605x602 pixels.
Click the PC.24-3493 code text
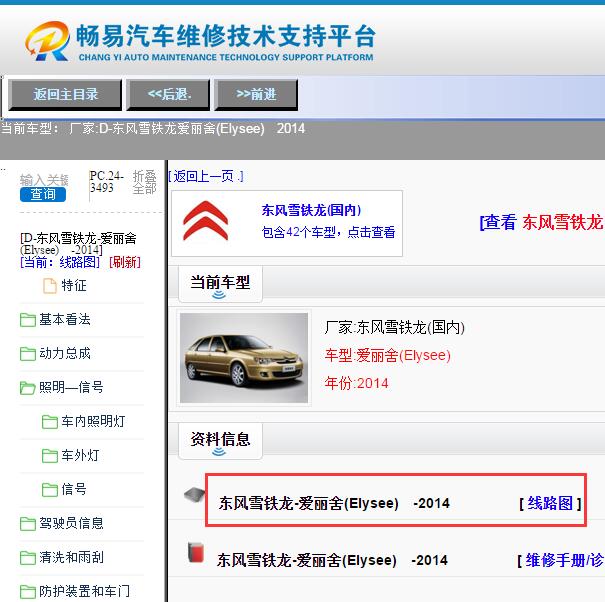[106, 181]
